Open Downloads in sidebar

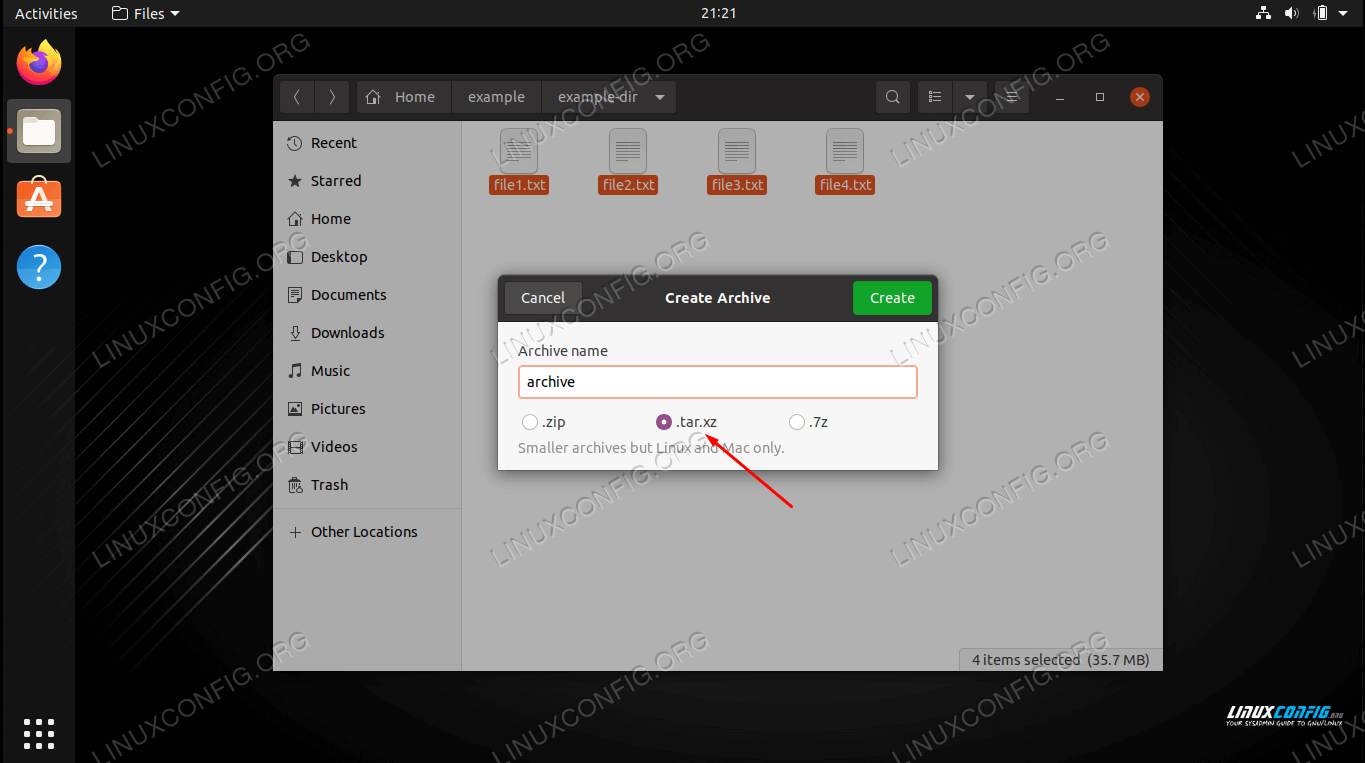(367, 333)
